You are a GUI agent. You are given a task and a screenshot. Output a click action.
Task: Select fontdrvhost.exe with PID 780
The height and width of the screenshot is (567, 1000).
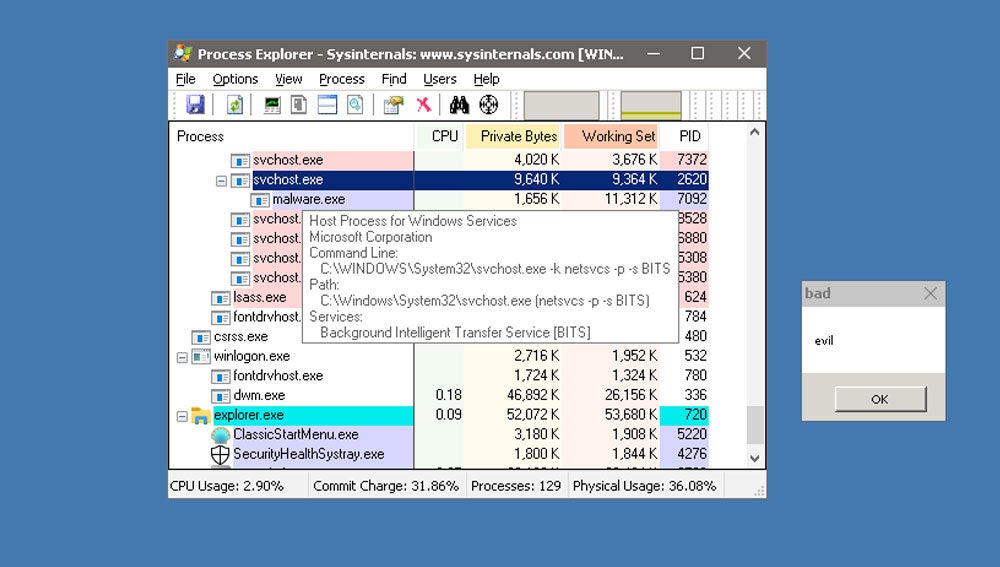(x=439, y=376)
